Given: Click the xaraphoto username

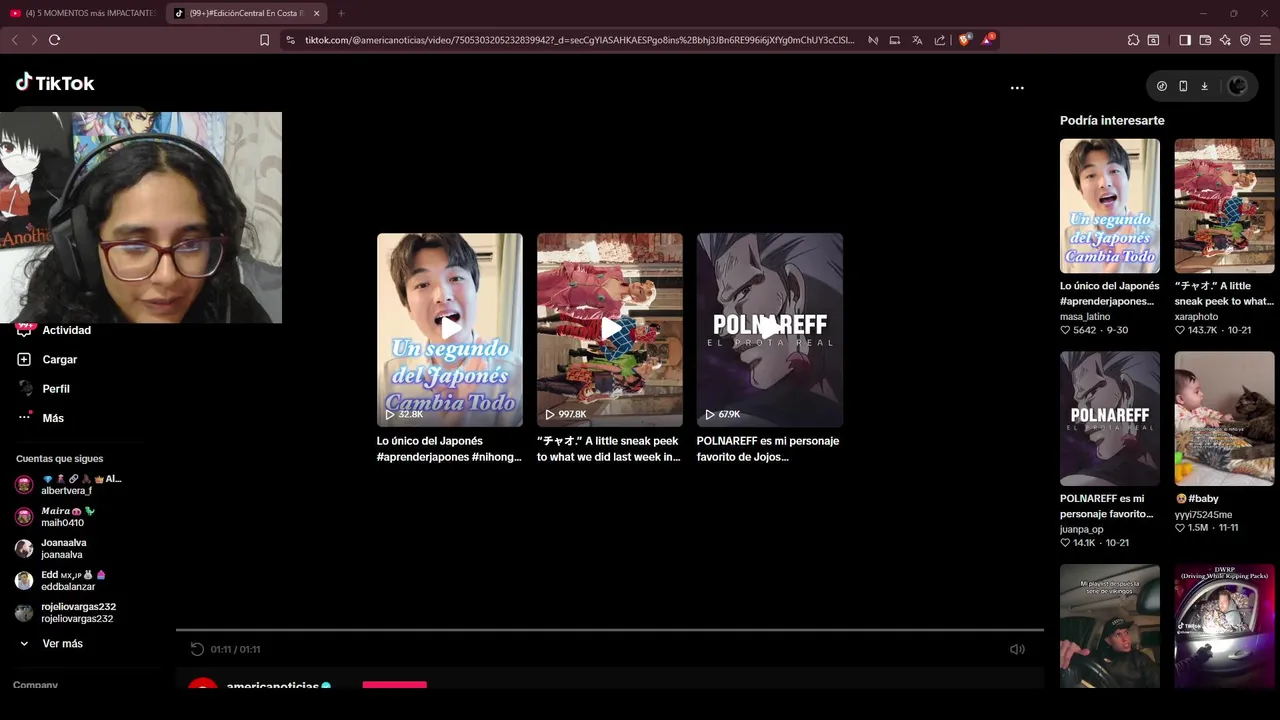Looking at the screenshot, I should [1196, 317].
